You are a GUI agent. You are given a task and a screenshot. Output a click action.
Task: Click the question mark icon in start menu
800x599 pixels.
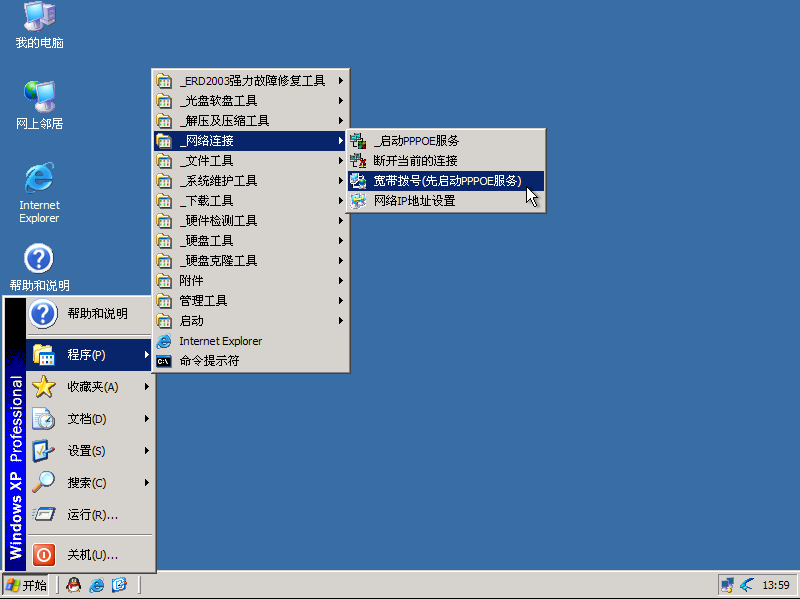(x=43, y=314)
